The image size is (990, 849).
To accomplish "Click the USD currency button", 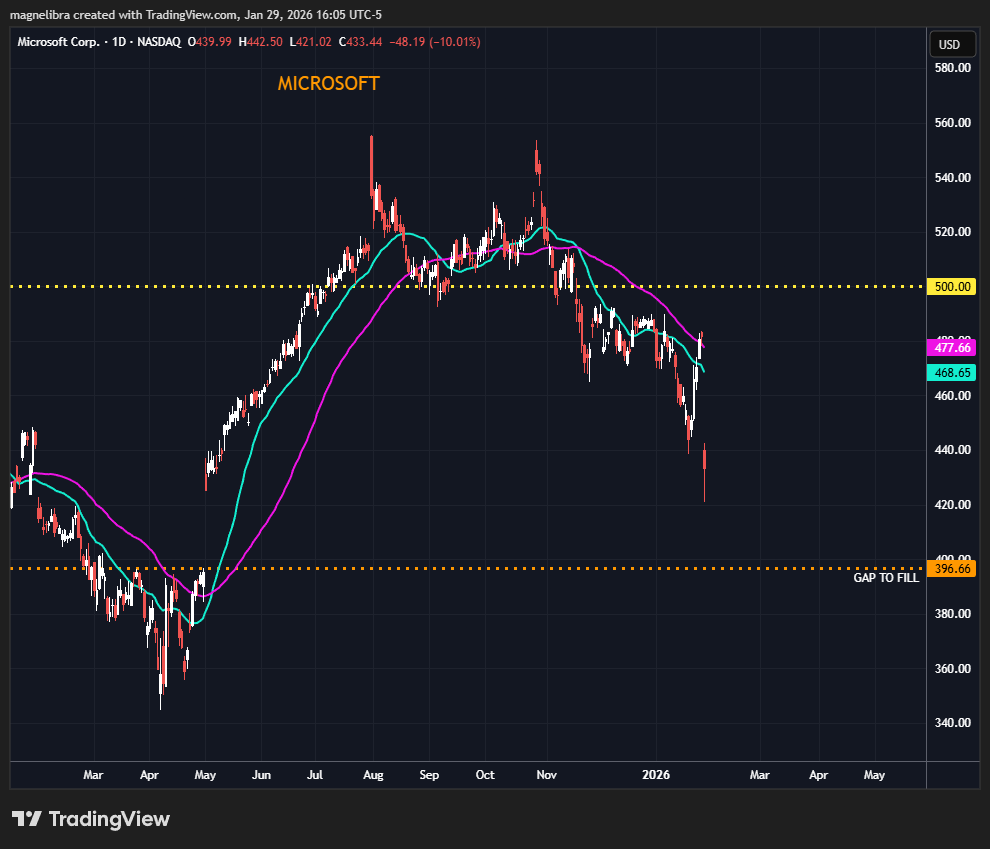I will point(952,44).
